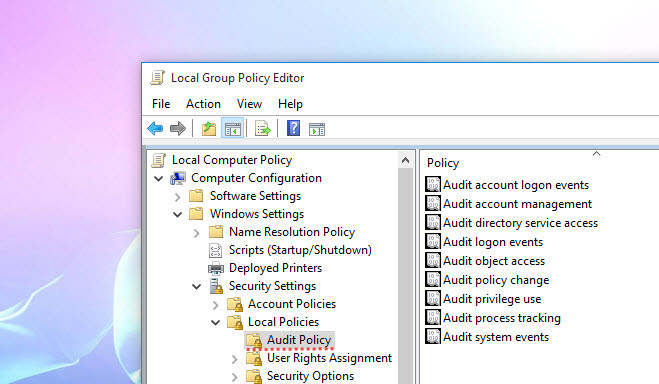Click icon beside Audit object access
This screenshot has width=659, height=384.
point(432,260)
